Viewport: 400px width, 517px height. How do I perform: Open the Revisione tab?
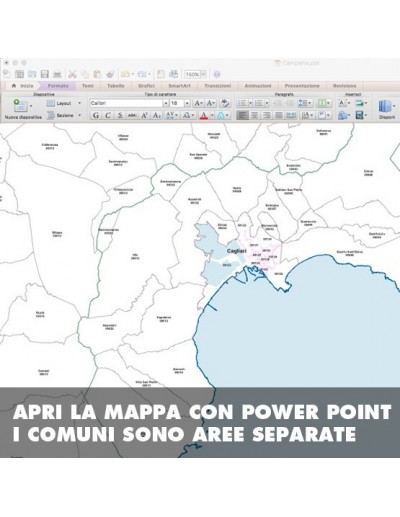(344, 86)
